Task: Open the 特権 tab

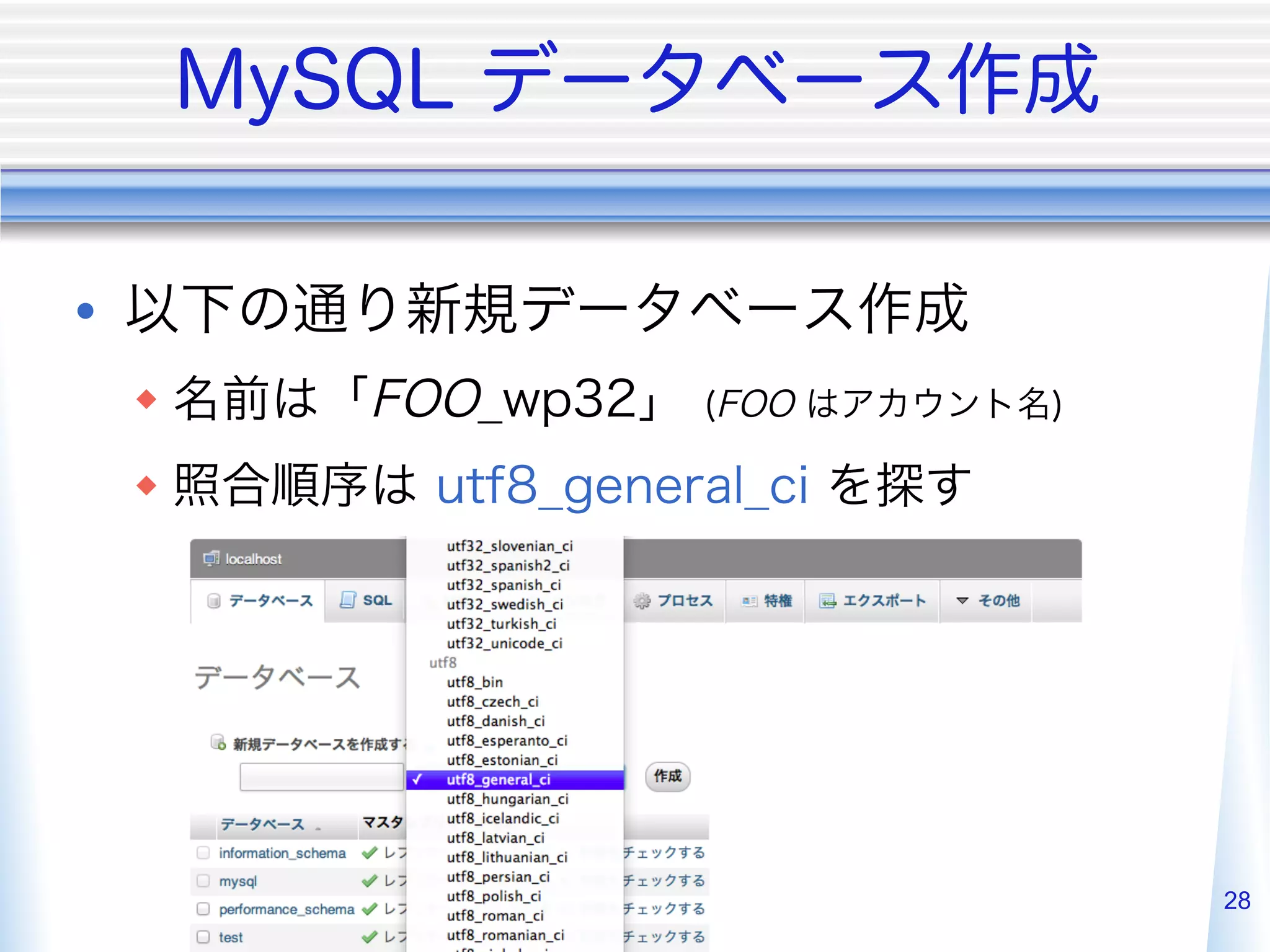Action: point(778,601)
